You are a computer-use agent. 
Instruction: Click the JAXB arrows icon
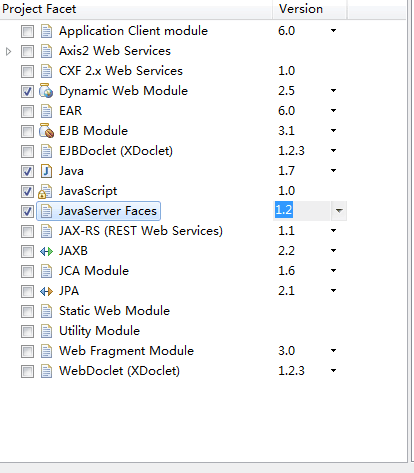tap(46, 251)
